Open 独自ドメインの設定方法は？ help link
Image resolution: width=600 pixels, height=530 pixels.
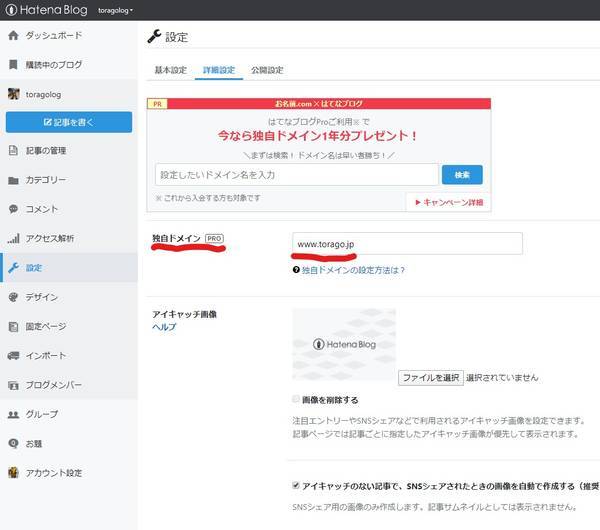click(x=353, y=270)
